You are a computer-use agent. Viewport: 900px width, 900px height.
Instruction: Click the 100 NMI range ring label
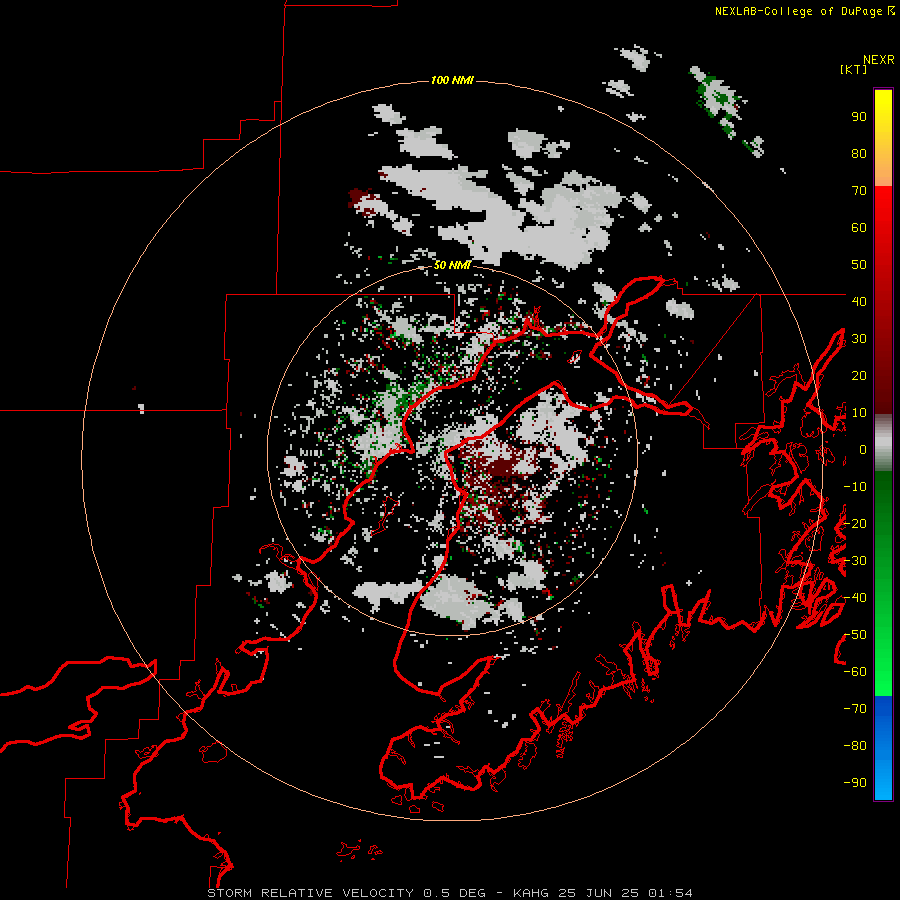point(452,80)
